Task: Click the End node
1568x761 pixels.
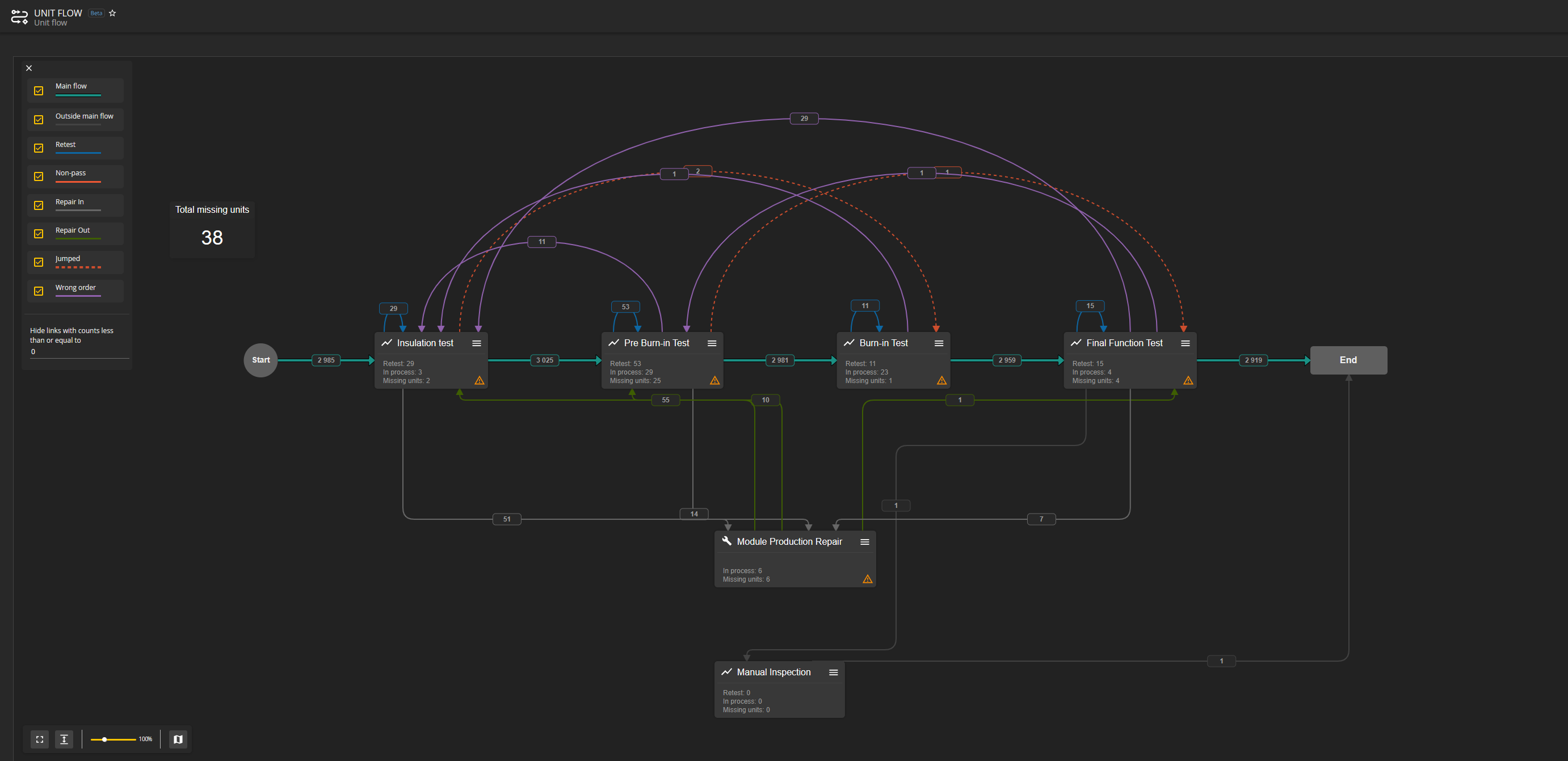Action: coord(1348,360)
